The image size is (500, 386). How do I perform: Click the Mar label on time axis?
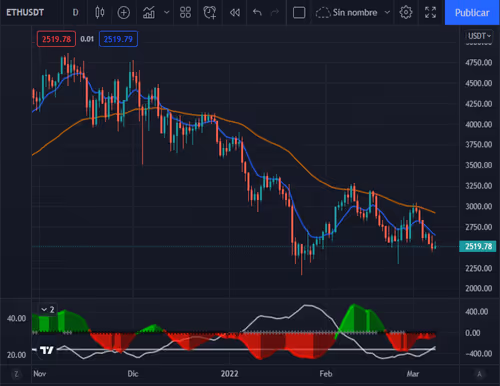(x=413, y=374)
